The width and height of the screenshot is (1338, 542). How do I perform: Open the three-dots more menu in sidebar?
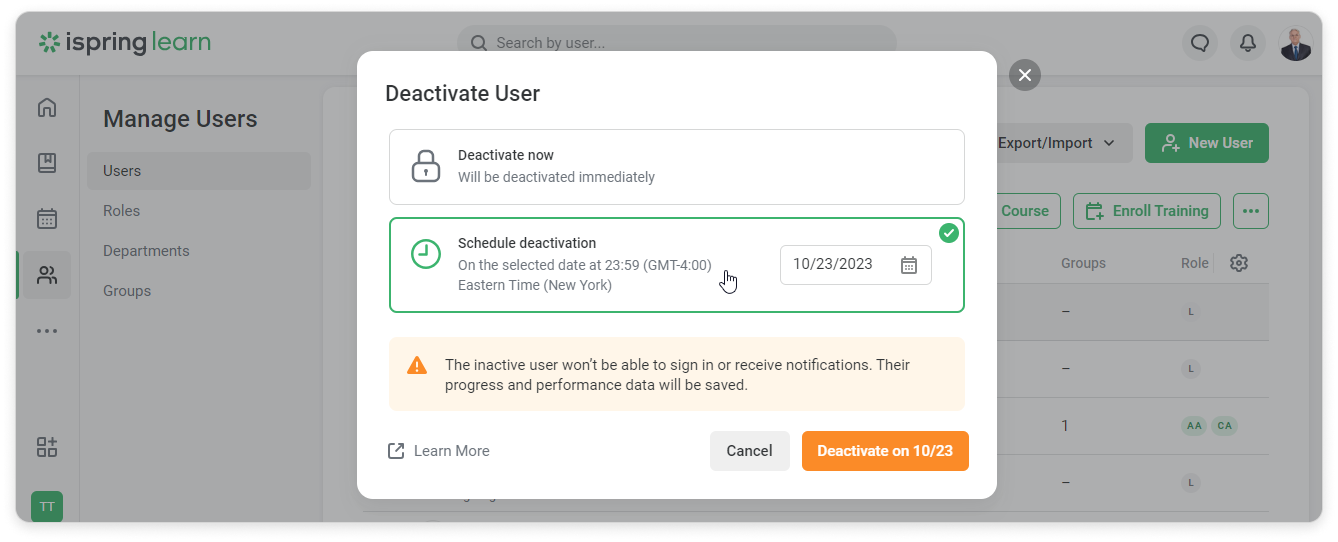pyautogui.click(x=47, y=331)
